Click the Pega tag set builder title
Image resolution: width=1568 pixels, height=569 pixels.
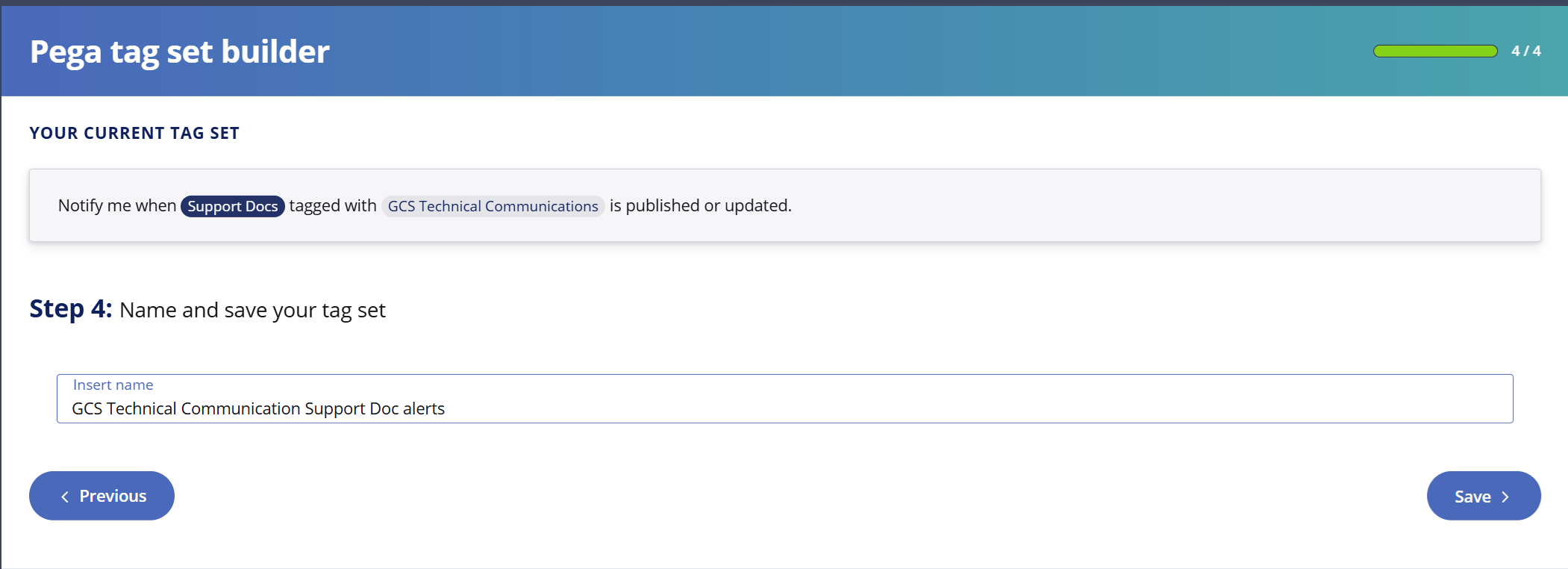tap(179, 52)
